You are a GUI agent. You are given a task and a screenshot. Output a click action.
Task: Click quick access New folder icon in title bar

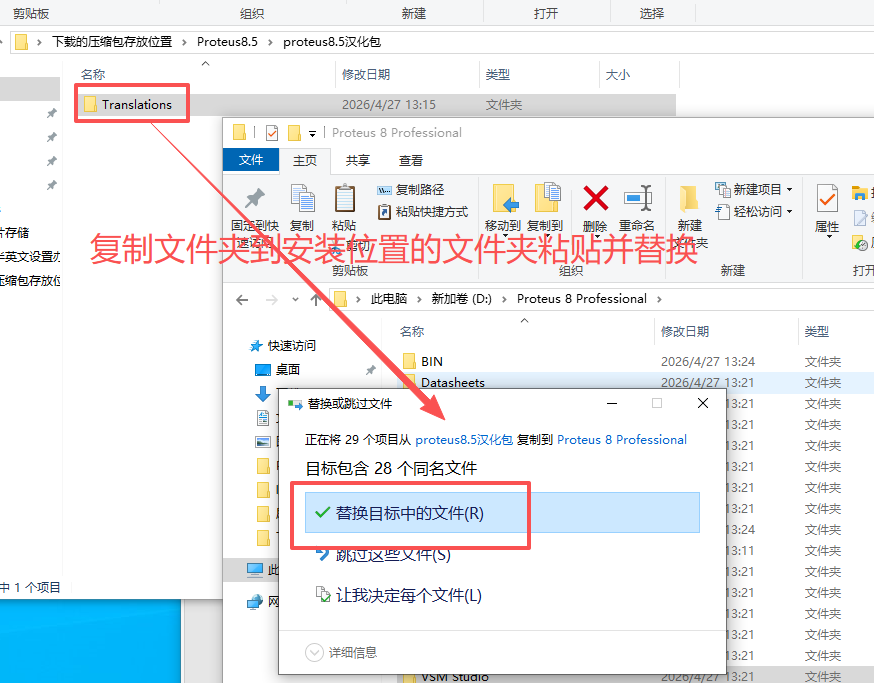294,133
